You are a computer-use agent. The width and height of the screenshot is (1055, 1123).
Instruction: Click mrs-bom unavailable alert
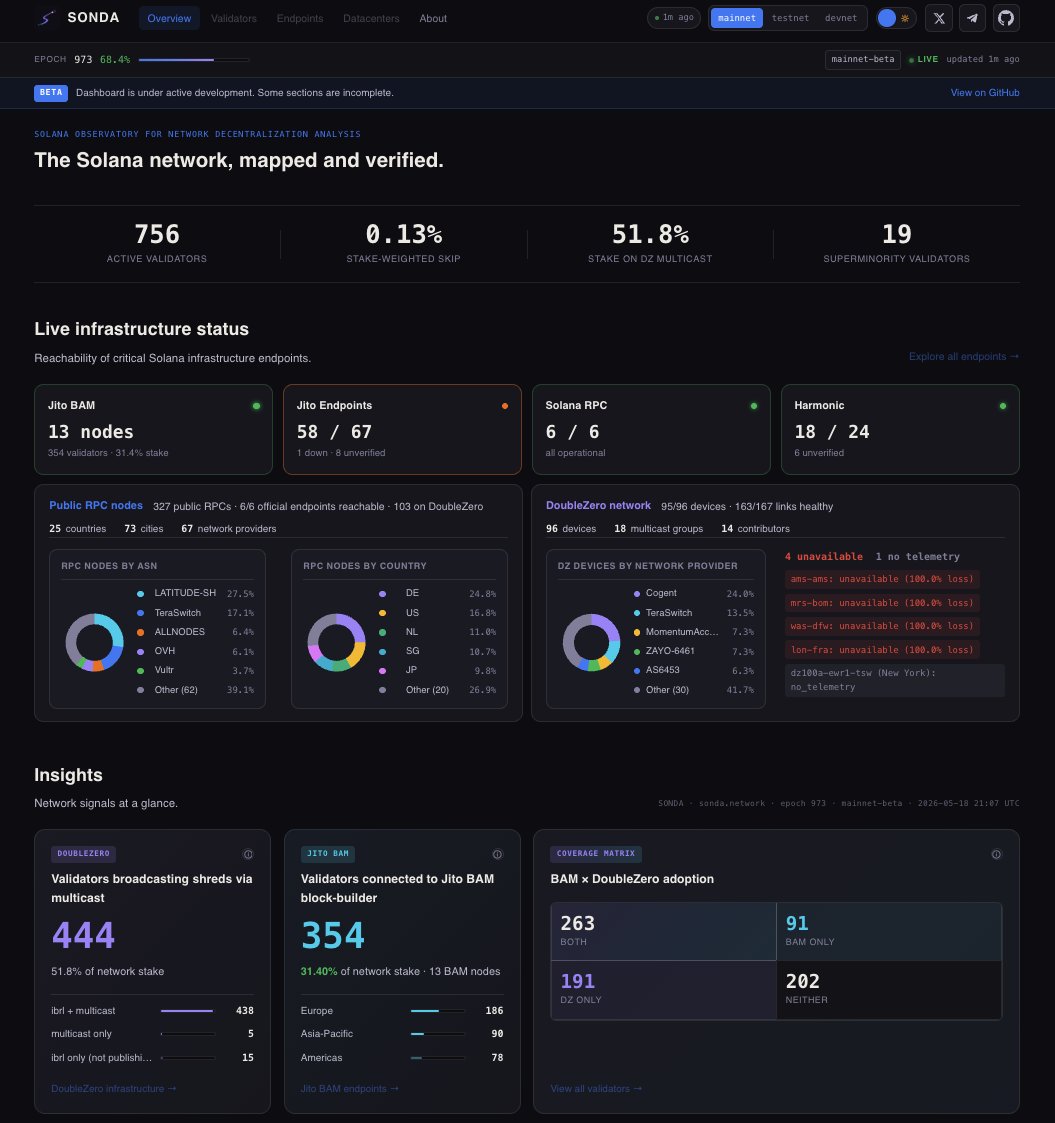coord(882,602)
